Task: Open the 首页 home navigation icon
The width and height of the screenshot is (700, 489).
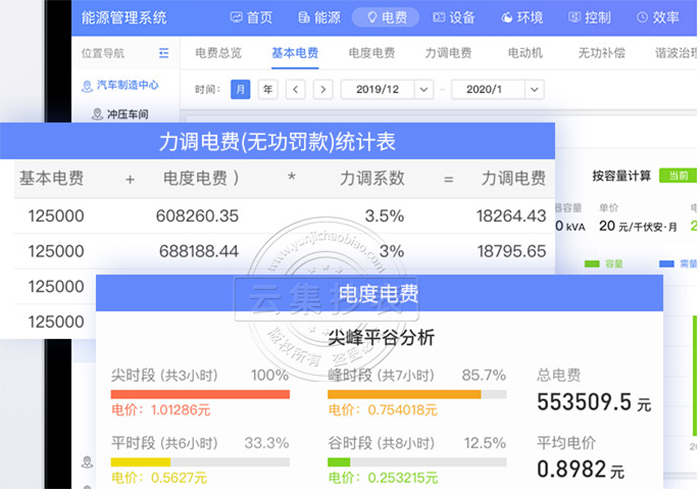Action: tap(236, 17)
